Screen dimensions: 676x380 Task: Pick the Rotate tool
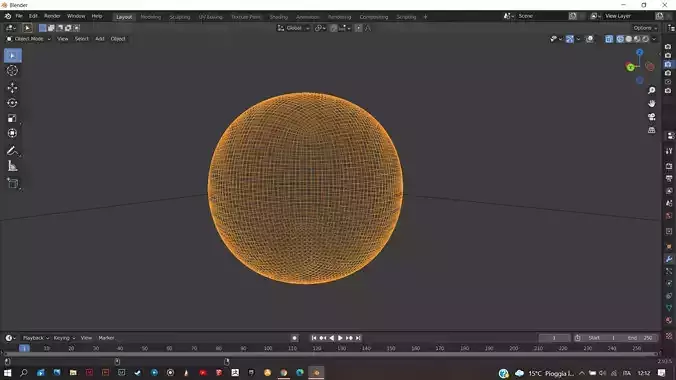tap(13, 103)
